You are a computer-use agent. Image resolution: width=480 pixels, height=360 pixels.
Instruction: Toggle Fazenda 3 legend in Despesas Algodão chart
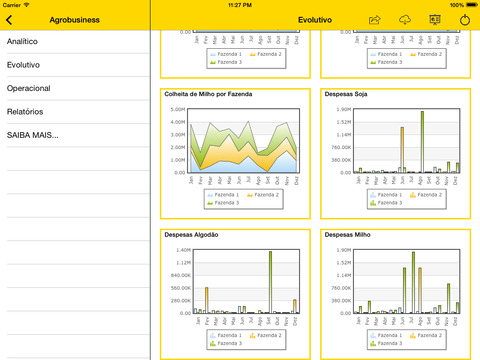click(x=226, y=343)
